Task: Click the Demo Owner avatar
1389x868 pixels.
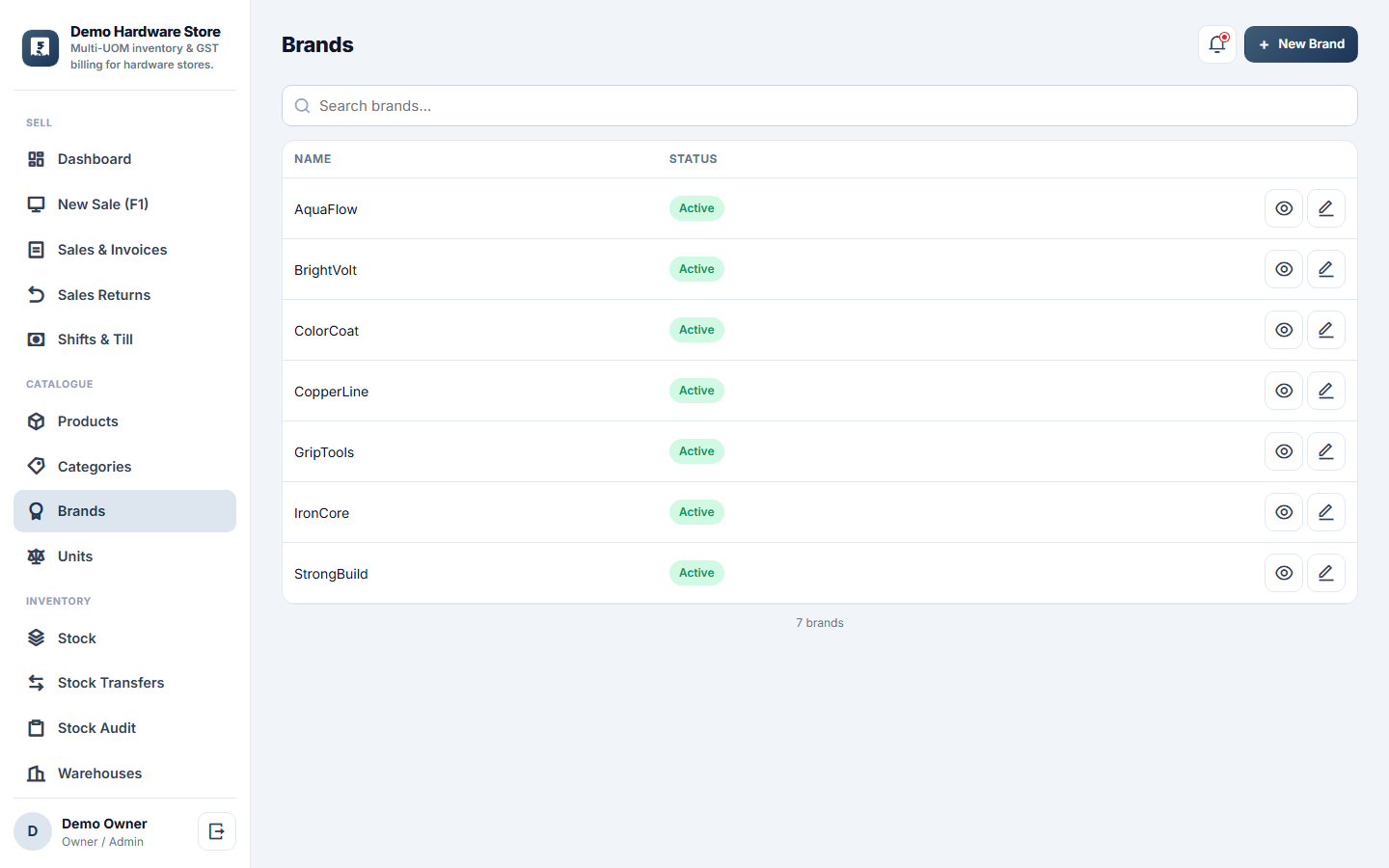Action: point(33,831)
